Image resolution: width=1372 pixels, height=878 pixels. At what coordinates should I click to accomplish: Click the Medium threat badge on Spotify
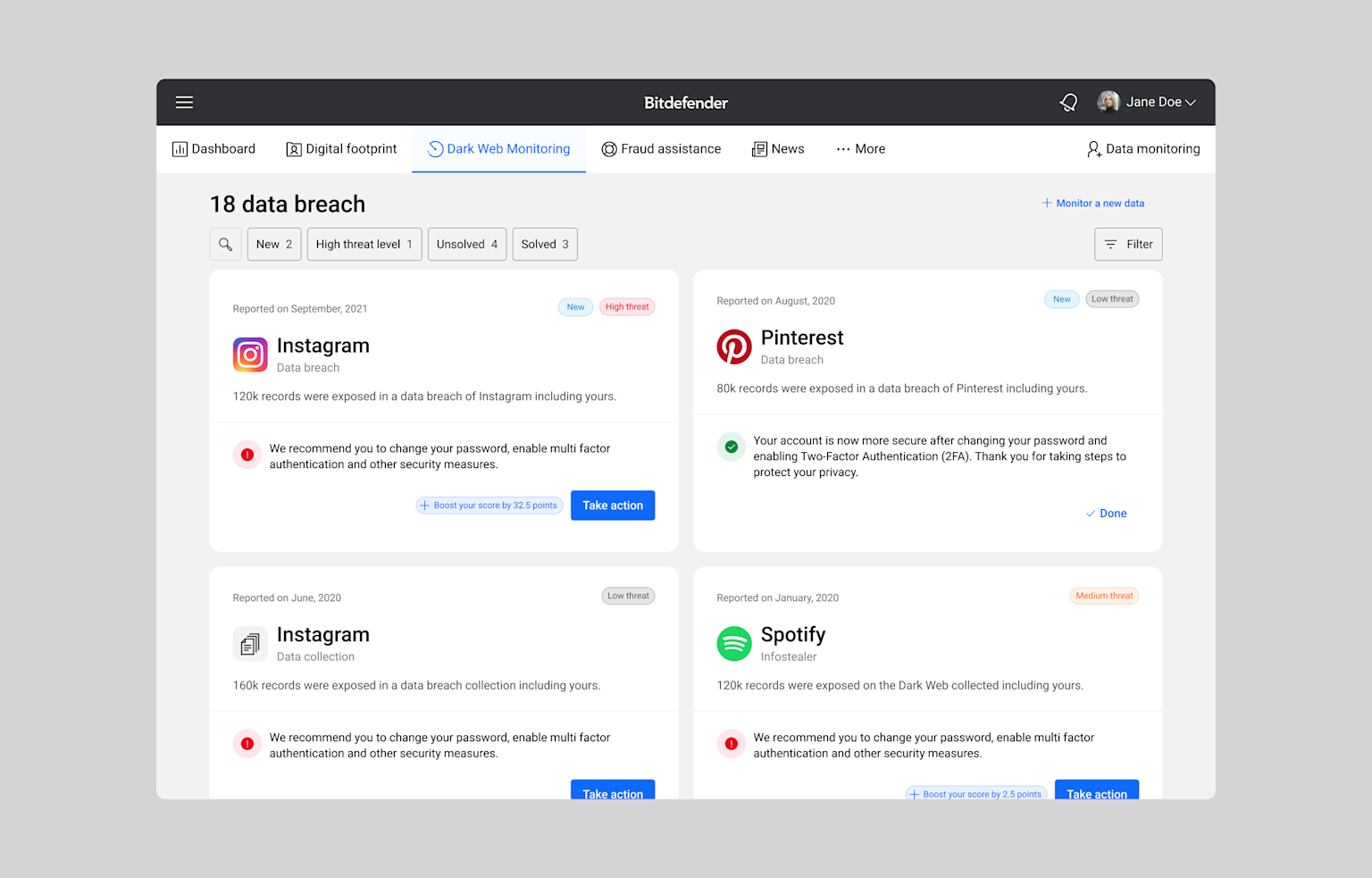(x=1104, y=596)
